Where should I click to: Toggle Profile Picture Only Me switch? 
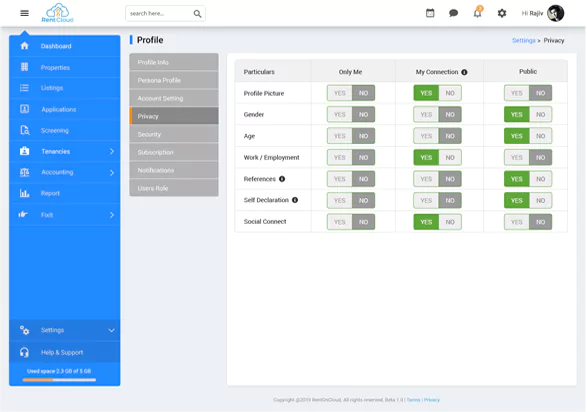tap(351, 93)
